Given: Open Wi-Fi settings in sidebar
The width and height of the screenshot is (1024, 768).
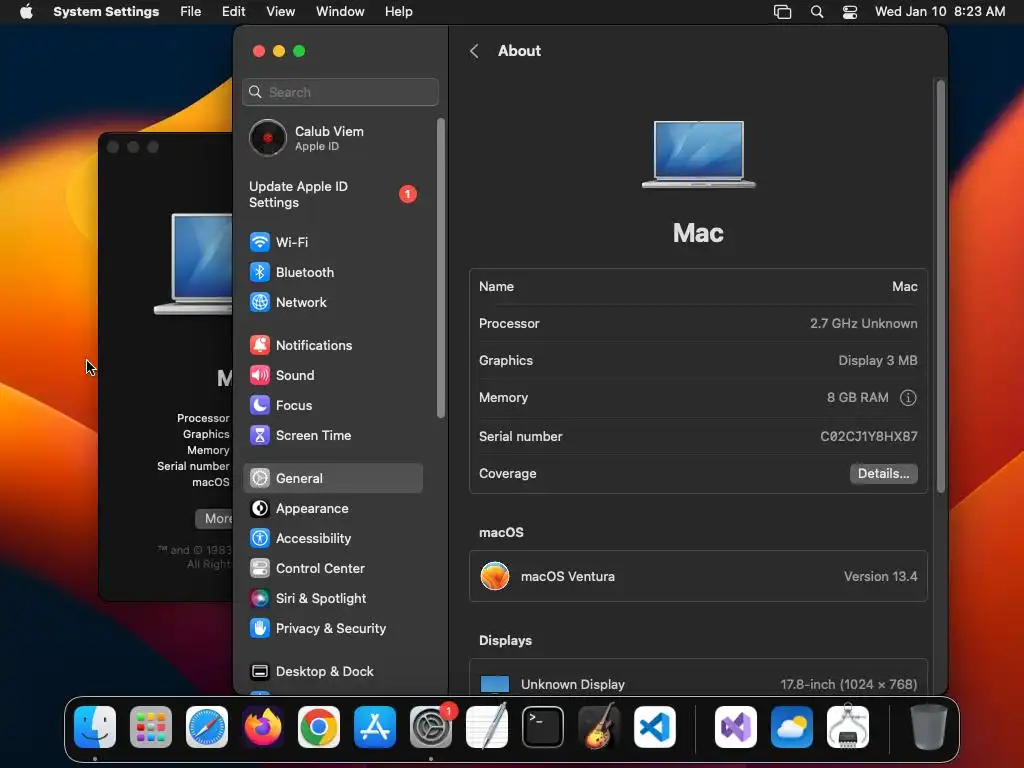Looking at the screenshot, I should click(x=333, y=242).
